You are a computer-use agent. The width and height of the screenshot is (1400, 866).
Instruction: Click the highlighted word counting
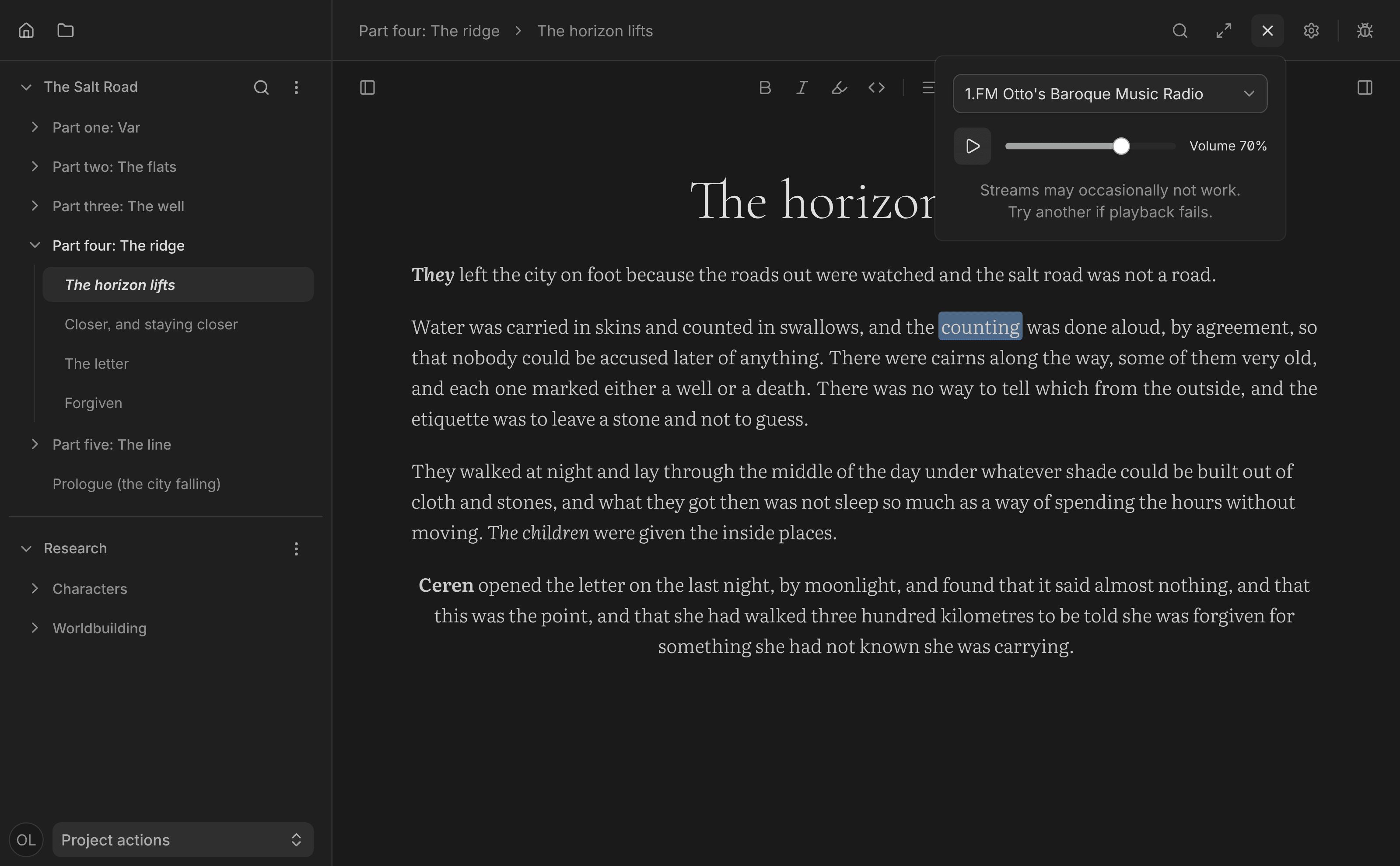[x=980, y=327]
